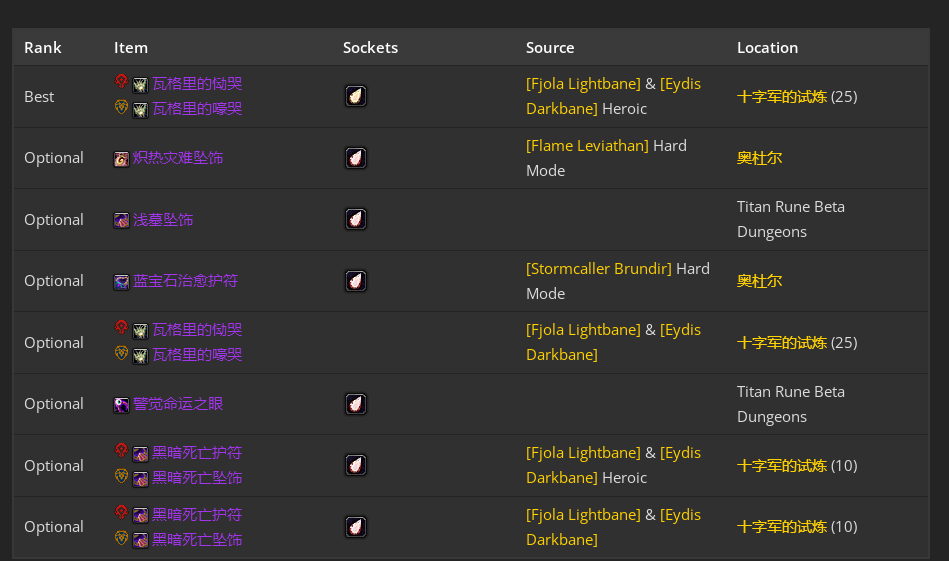Viewport: 949px width, 561px height.
Task: Click the Alliance faction icon in the Best row
Action: pyautogui.click(x=121, y=107)
